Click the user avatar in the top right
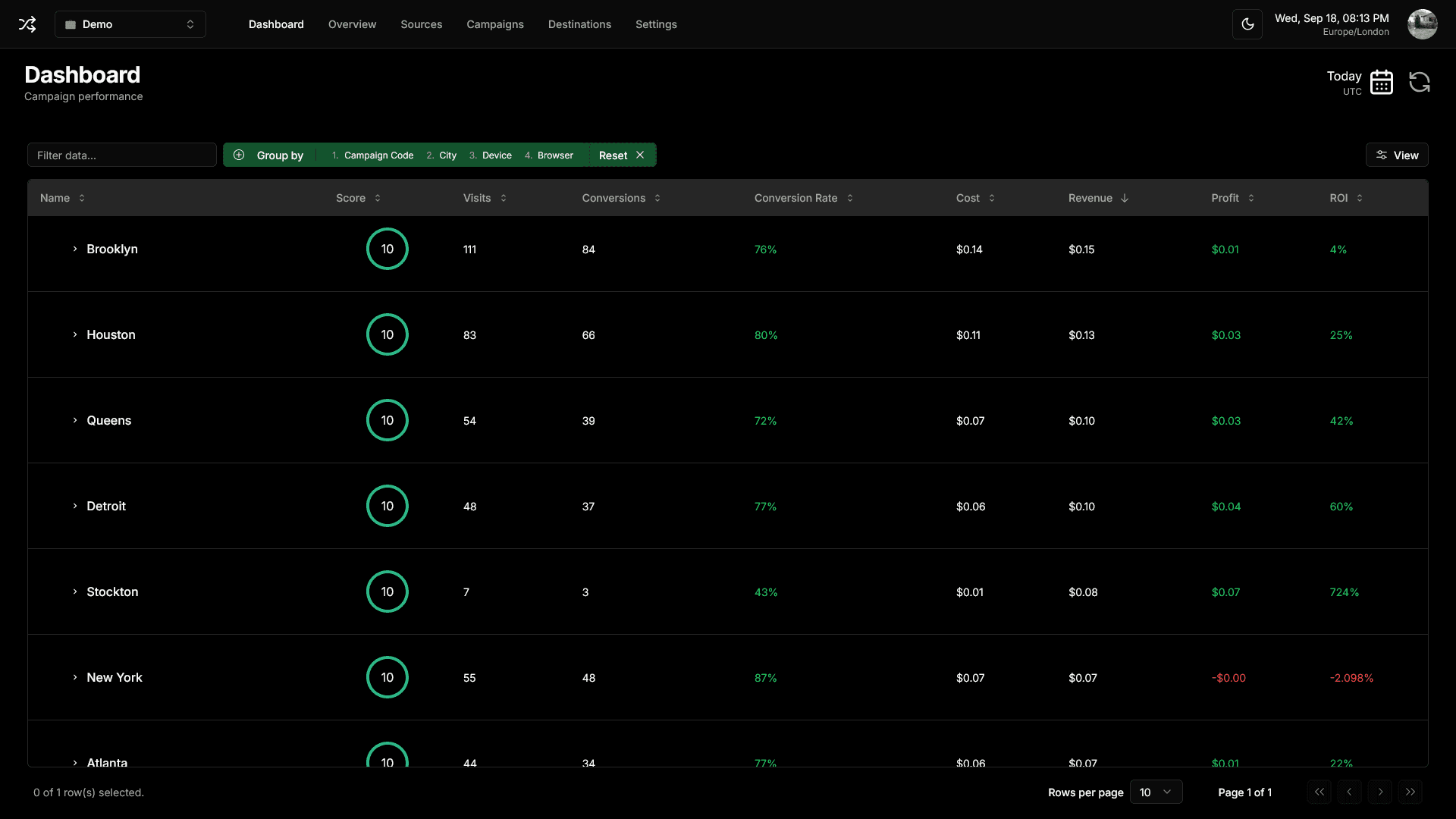This screenshot has width=1456, height=819. pyautogui.click(x=1423, y=24)
